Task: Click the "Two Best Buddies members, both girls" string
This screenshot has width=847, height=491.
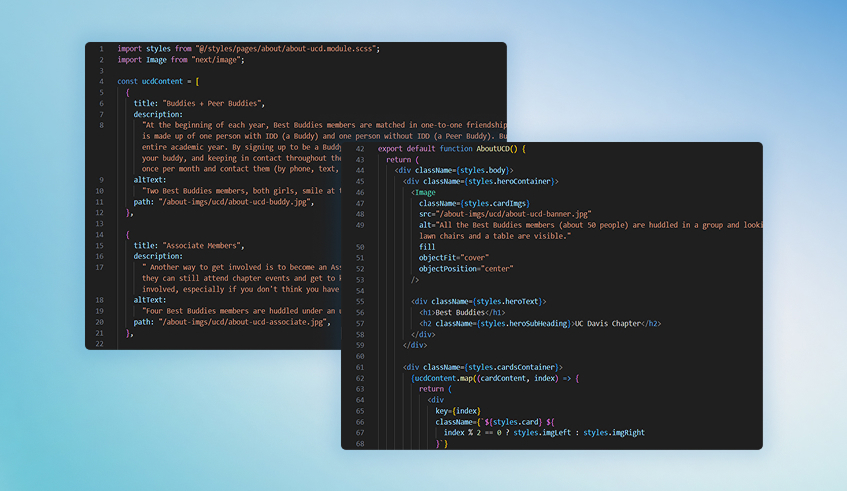Action: [241, 191]
